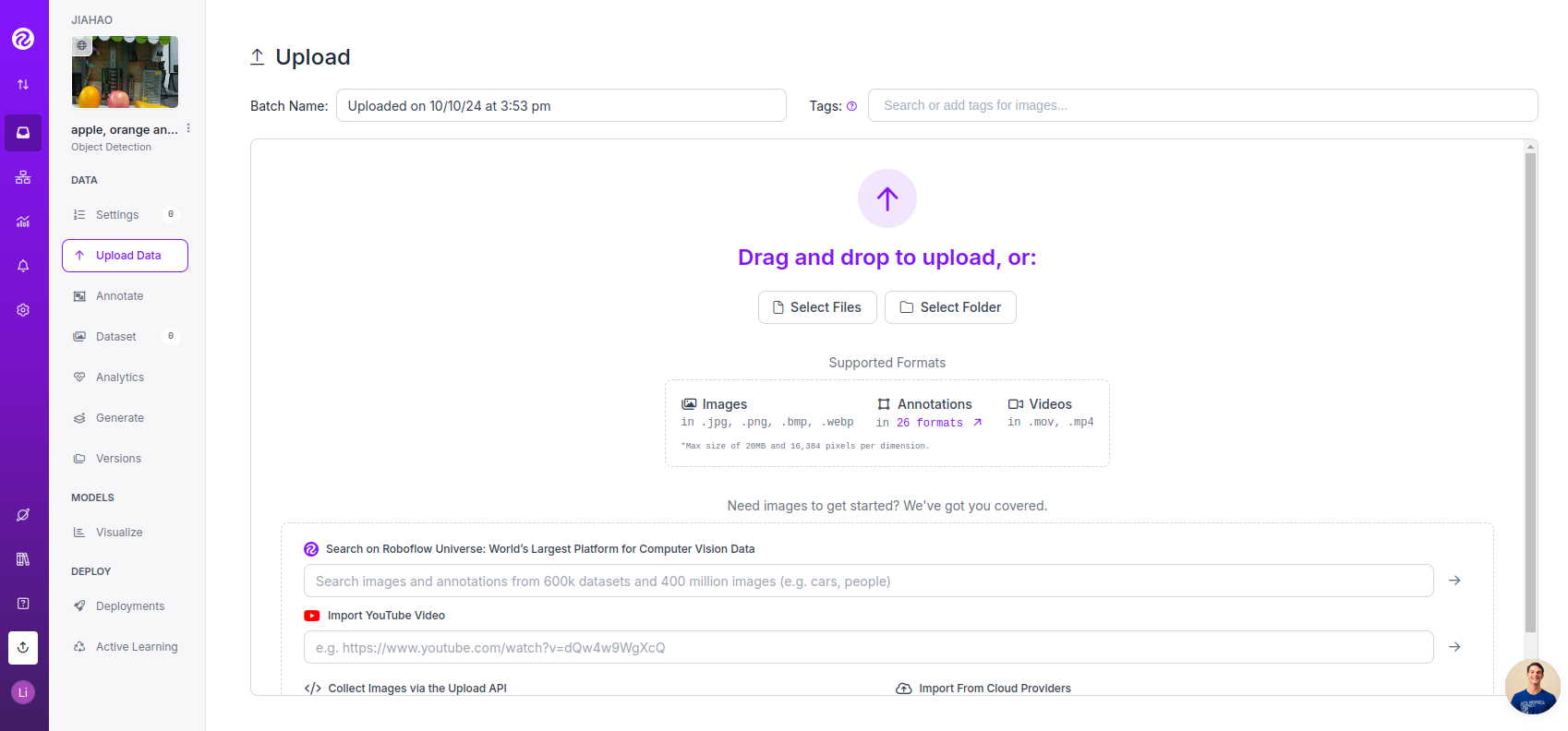Submit YouTube import arrow button

[1454, 647]
